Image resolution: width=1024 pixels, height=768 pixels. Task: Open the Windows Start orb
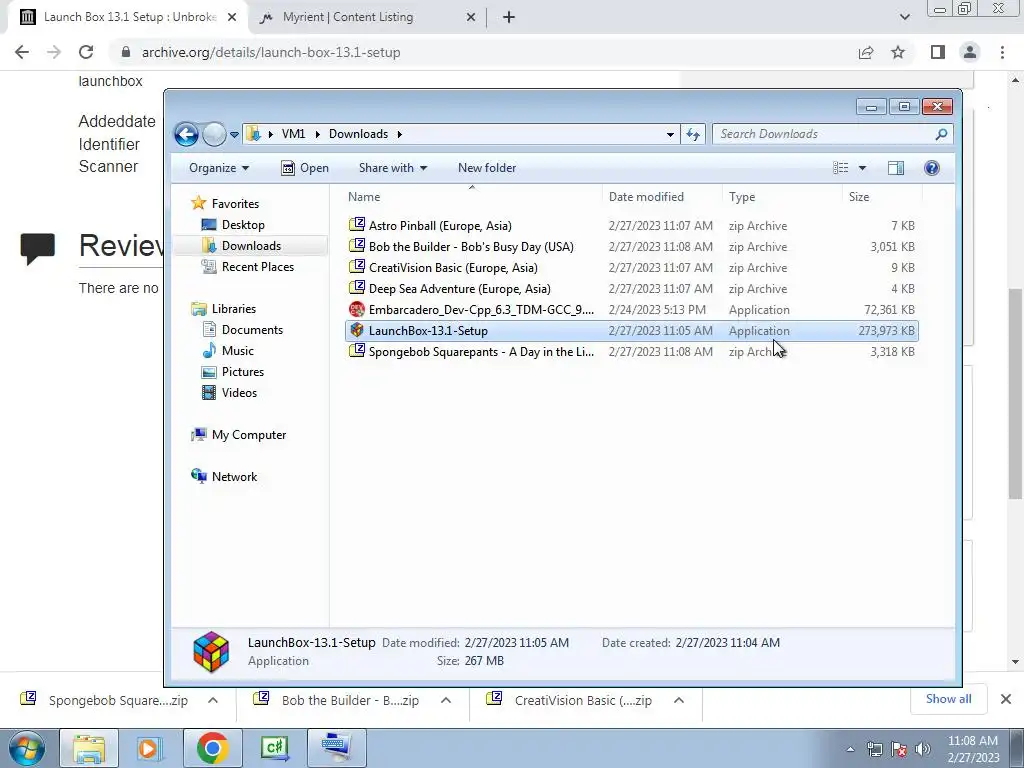tap(26, 749)
